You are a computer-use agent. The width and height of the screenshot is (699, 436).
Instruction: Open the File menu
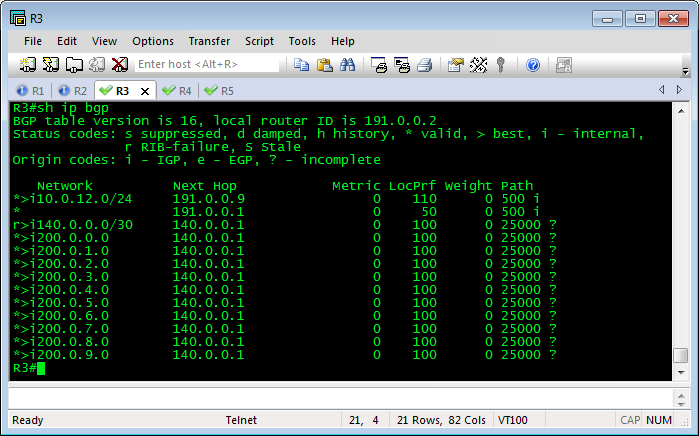click(x=33, y=41)
